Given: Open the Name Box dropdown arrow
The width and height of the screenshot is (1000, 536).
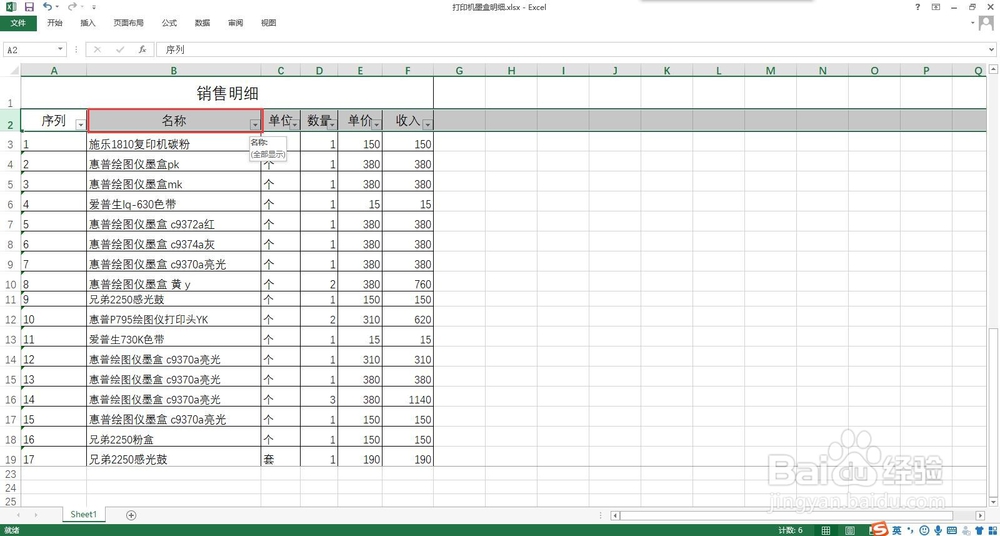Looking at the screenshot, I should [61, 49].
